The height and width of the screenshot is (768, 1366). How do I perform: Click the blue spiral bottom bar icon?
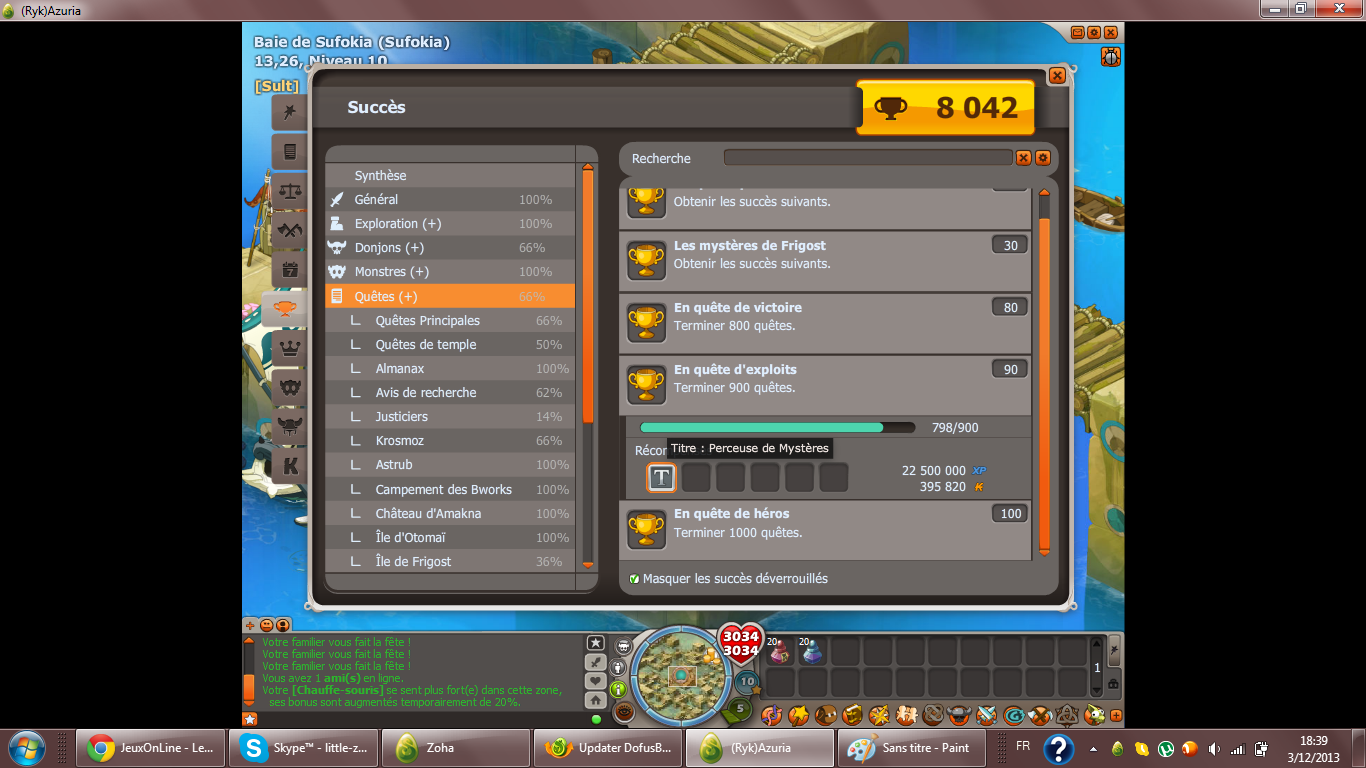1014,716
